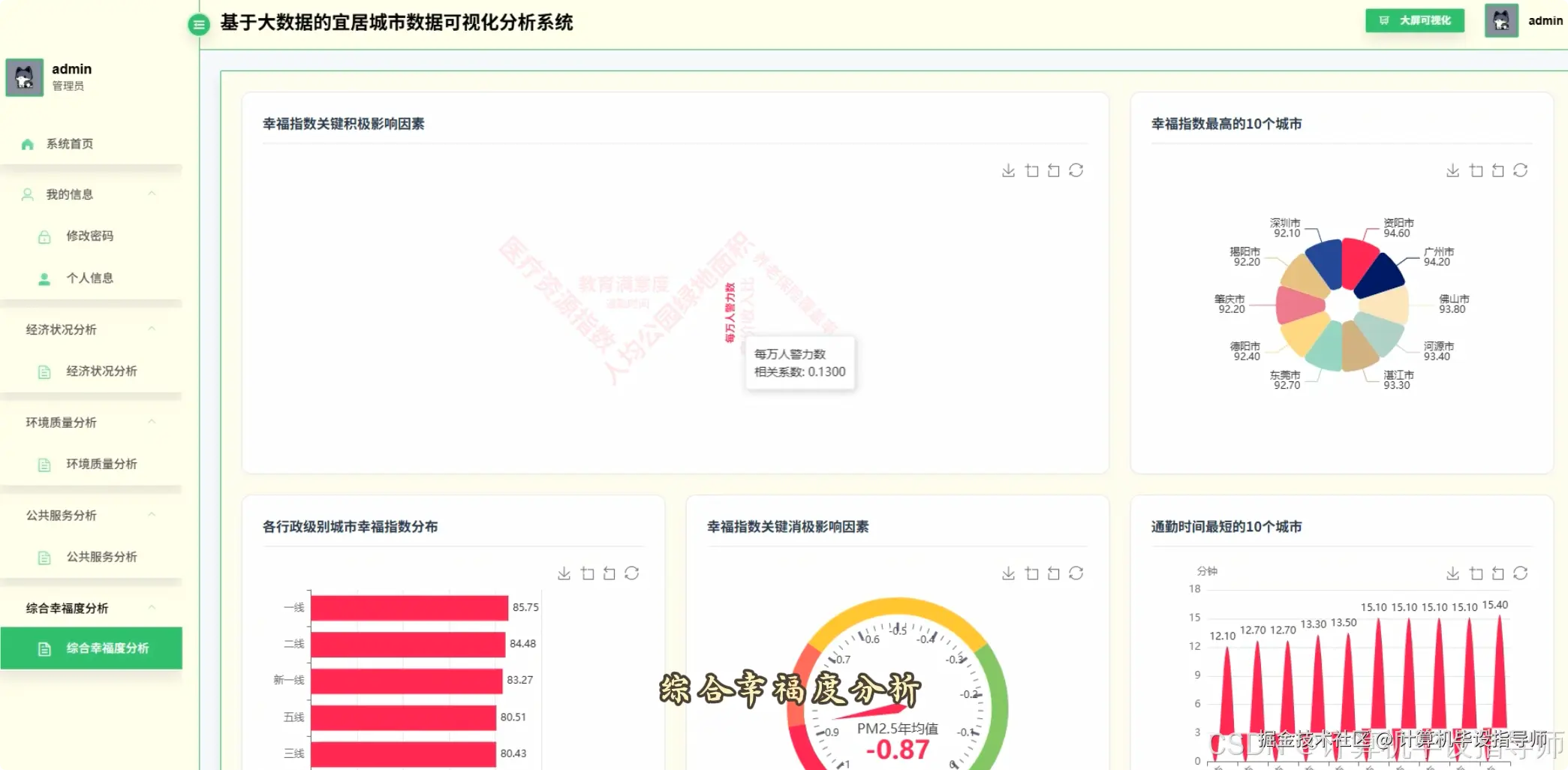Screen dimensions: 1568x770
Task: Collapse the 经济状况分析 section chevron
Action: [152, 329]
